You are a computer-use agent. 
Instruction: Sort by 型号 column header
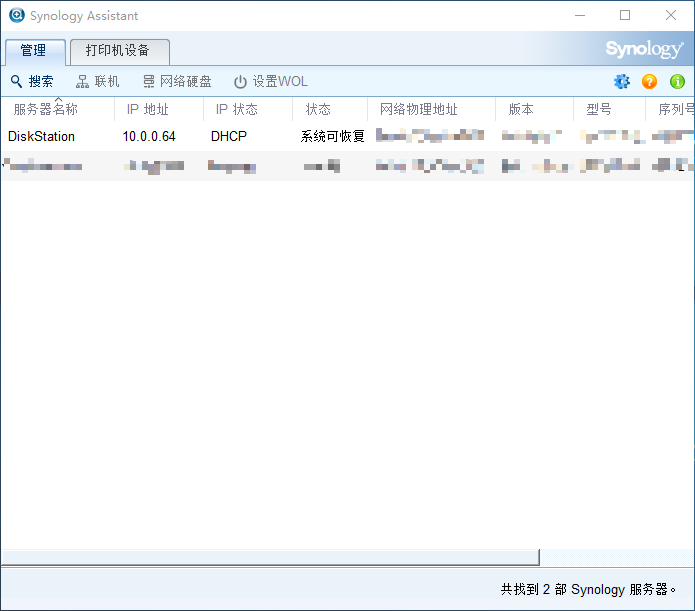click(609, 109)
